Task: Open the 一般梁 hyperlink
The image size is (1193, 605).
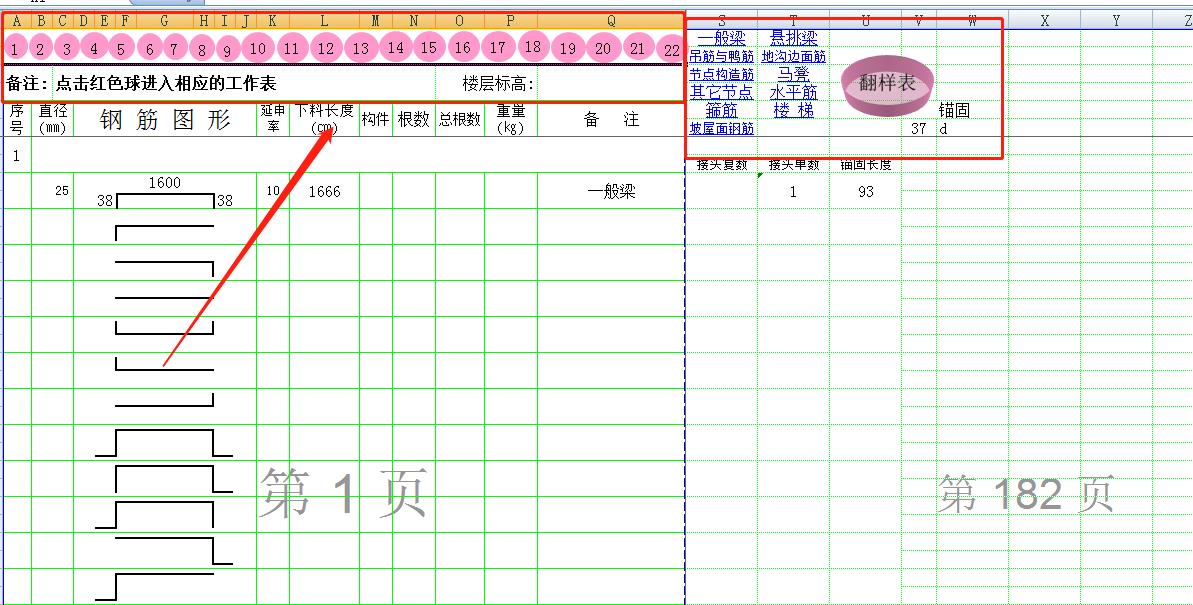Action: coord(721,38)
